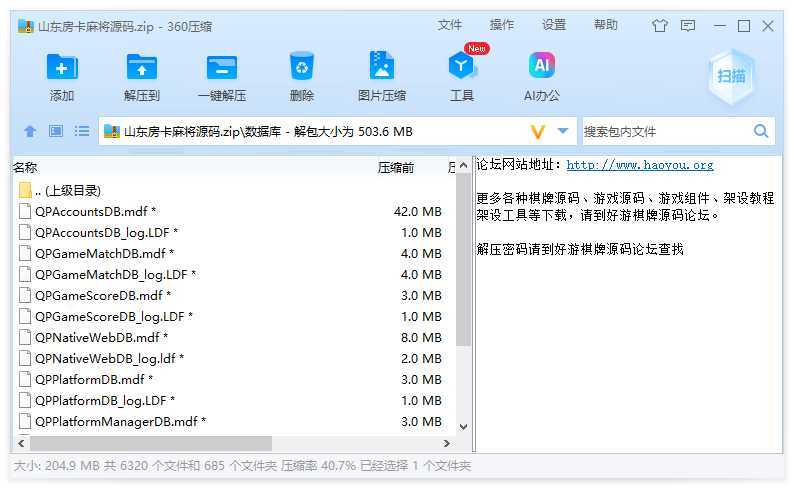Sort by the 压缩前 column header
Viewport: 794px width, 488px height.
[x=395, y=168]
